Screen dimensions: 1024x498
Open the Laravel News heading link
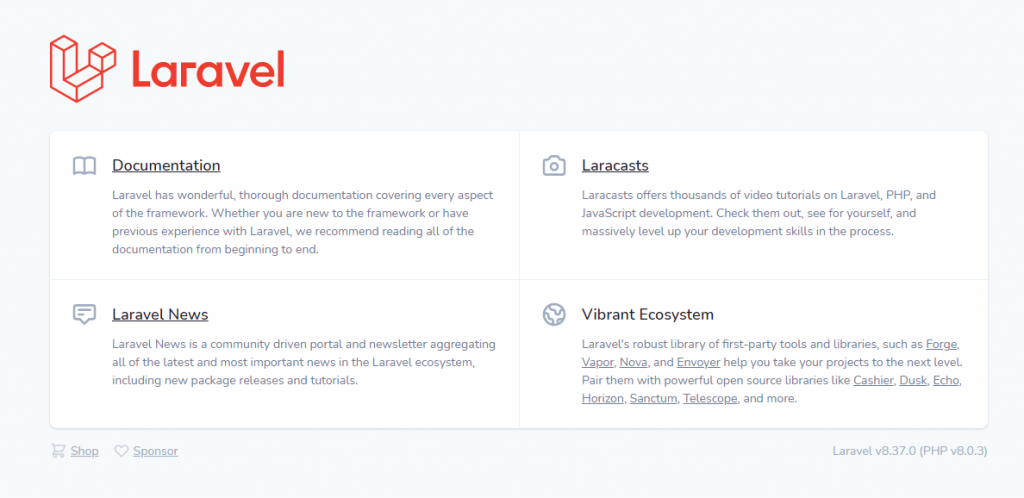coord(160,315)
